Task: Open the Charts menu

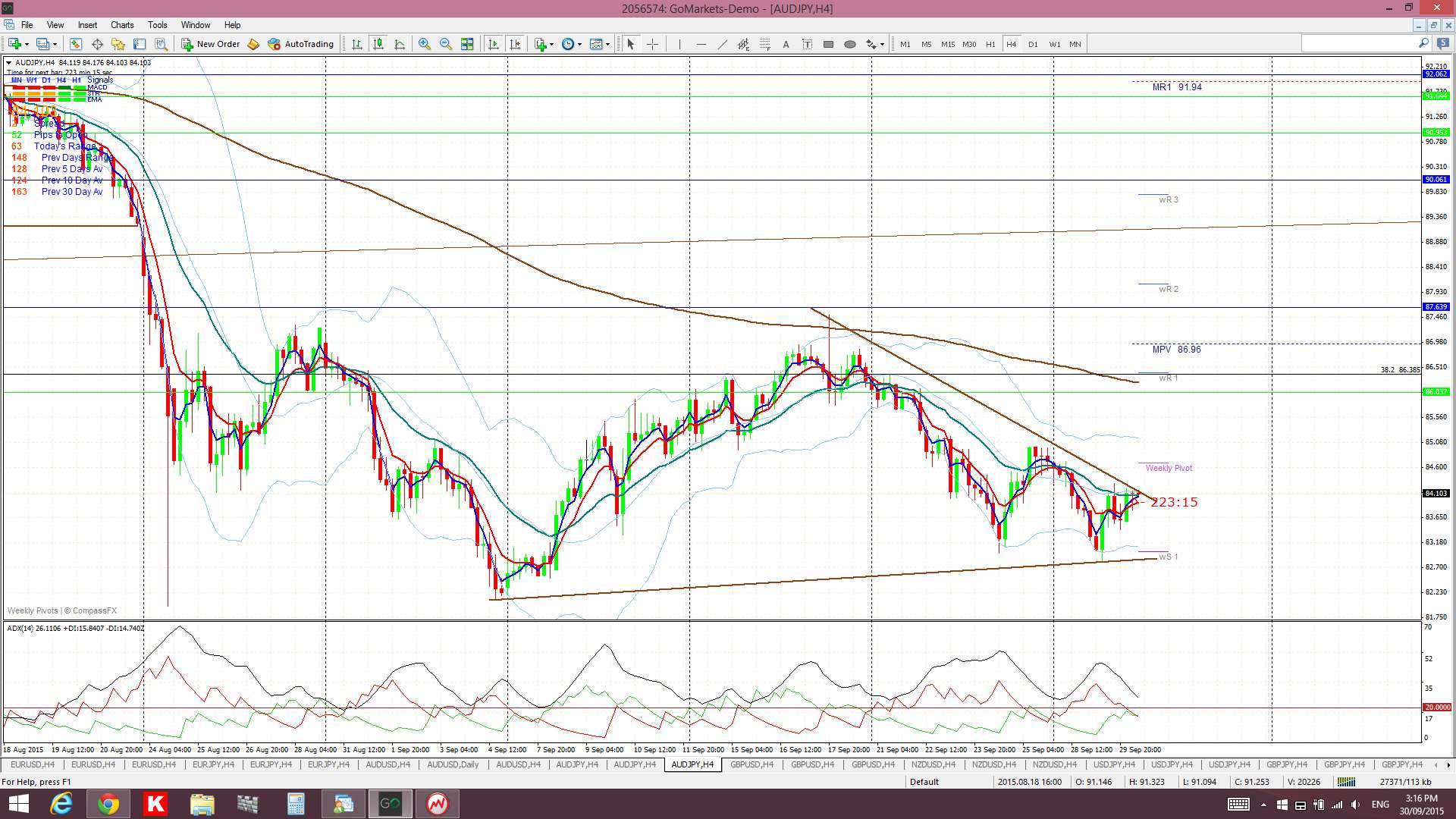Action: [x=122, y=25]
